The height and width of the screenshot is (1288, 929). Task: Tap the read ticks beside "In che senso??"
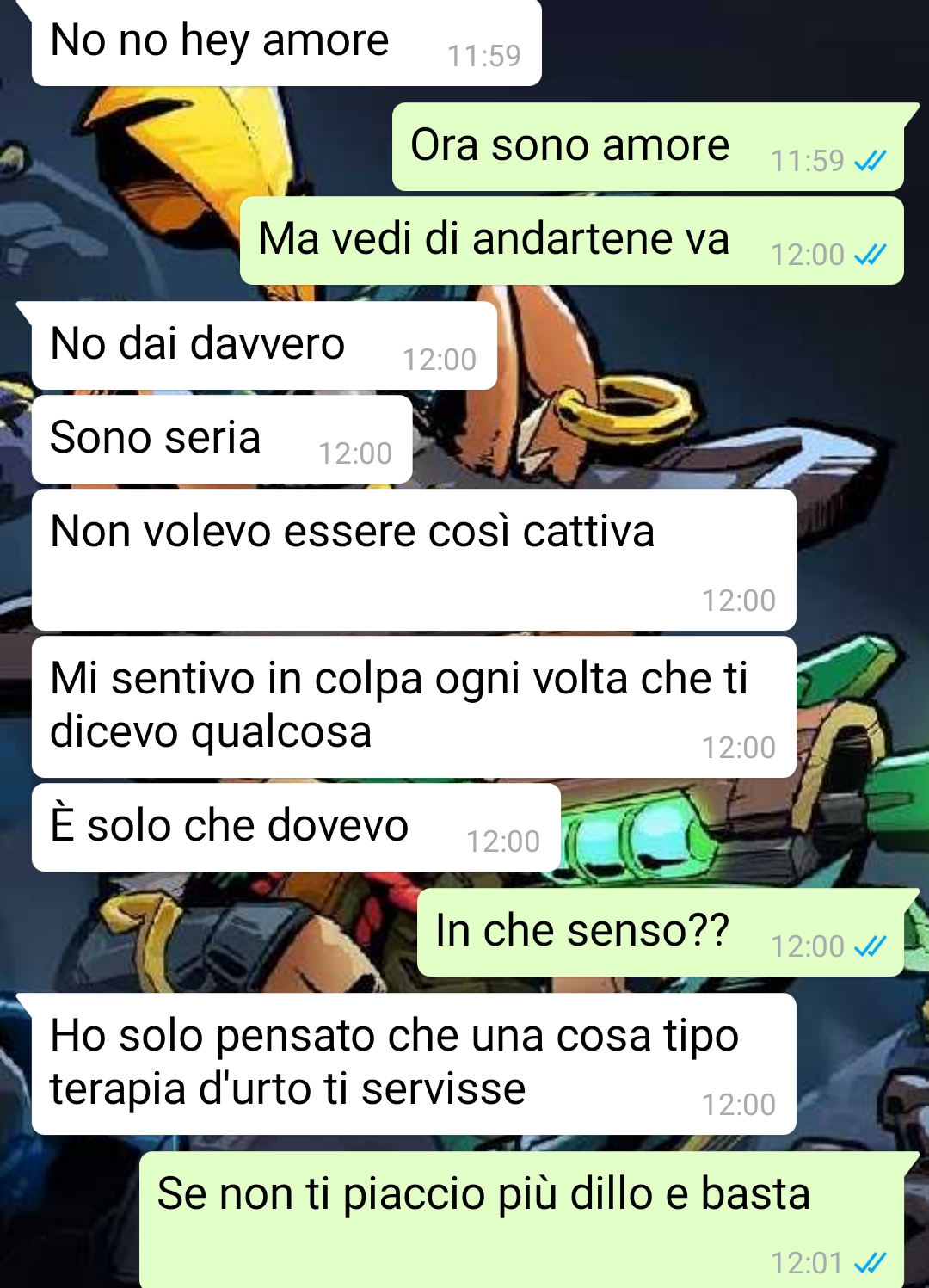(871, 946)
